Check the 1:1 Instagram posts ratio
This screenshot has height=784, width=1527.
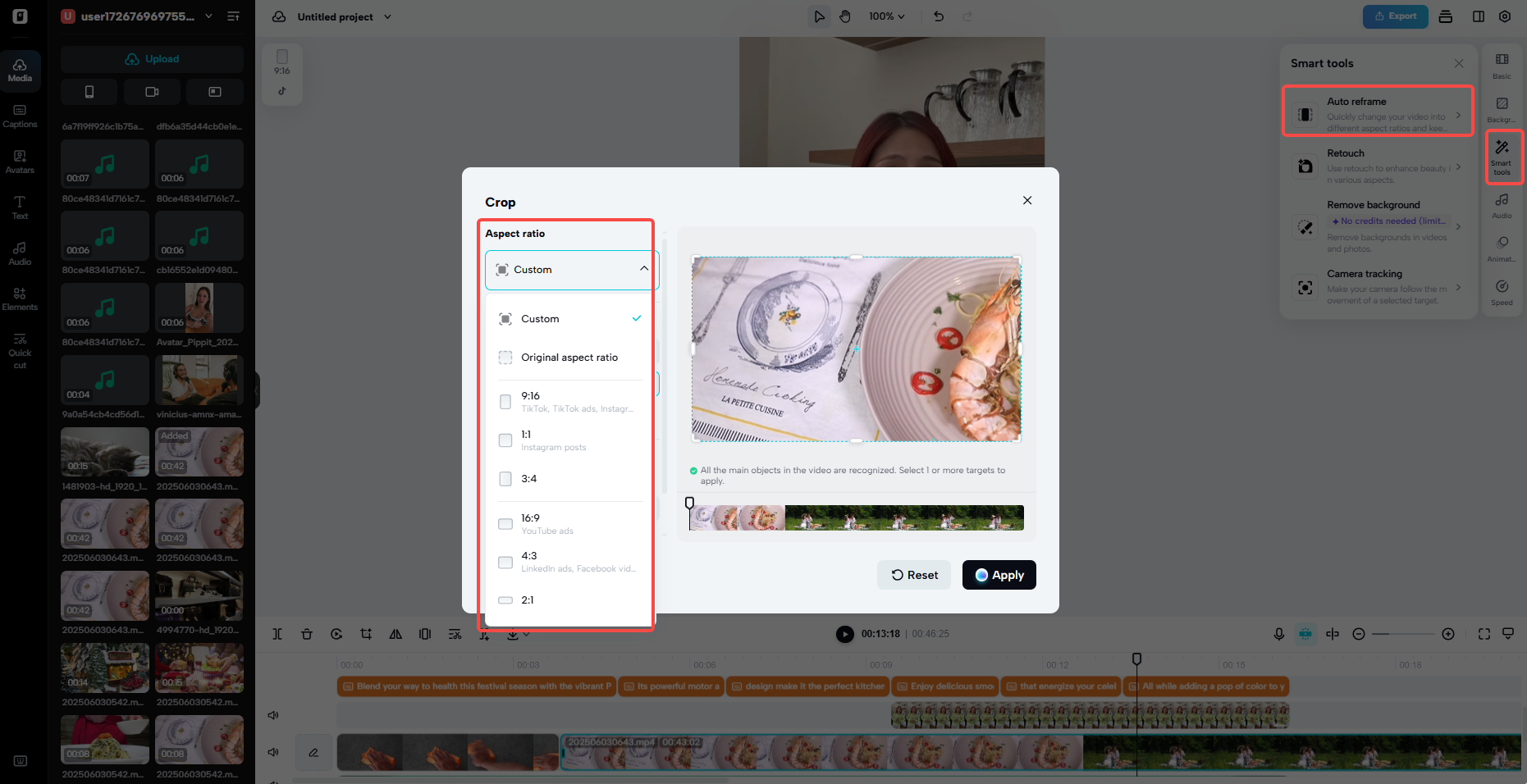pyautogui.click(x=505, y=440)
